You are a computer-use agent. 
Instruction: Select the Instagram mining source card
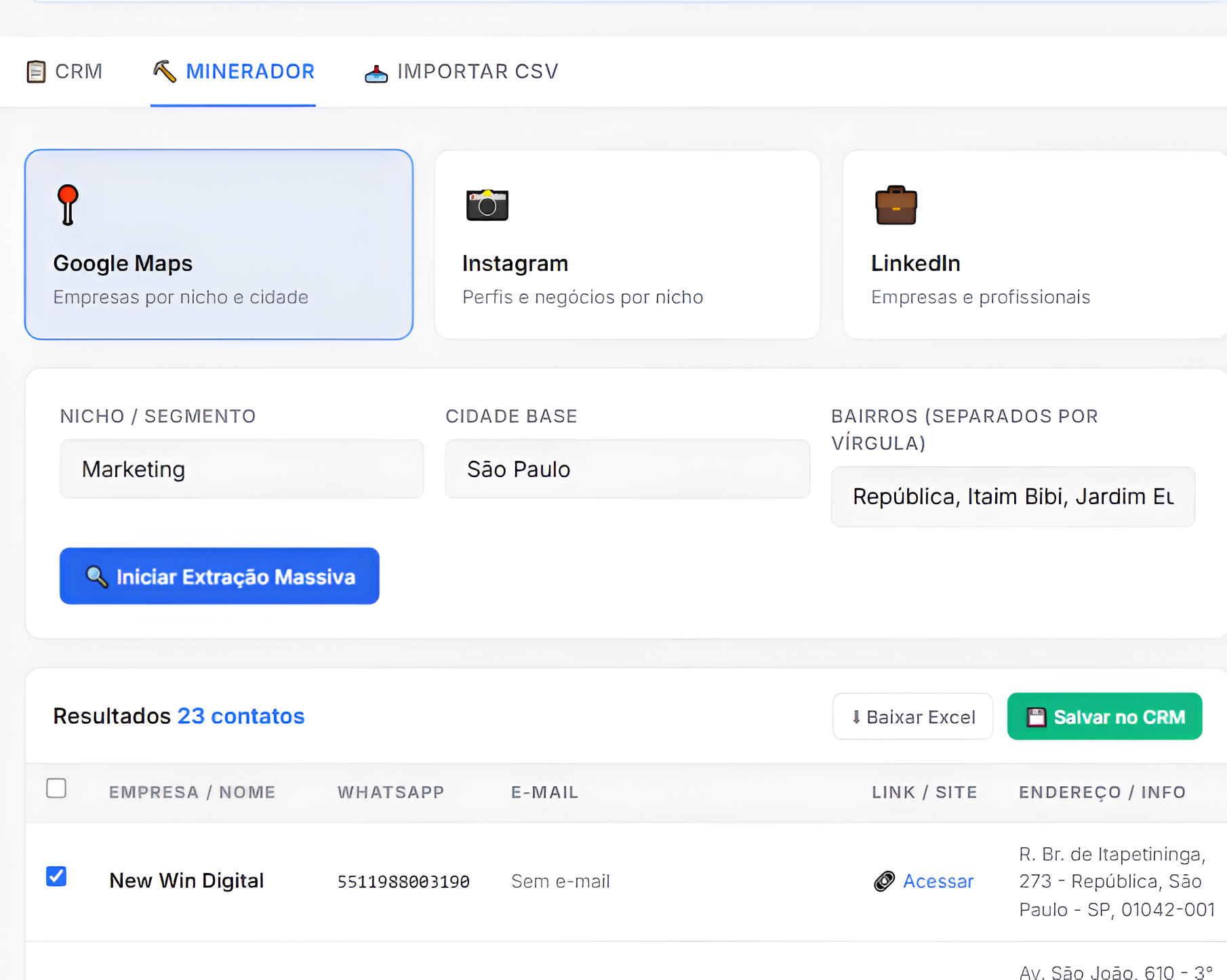point(627,244)
